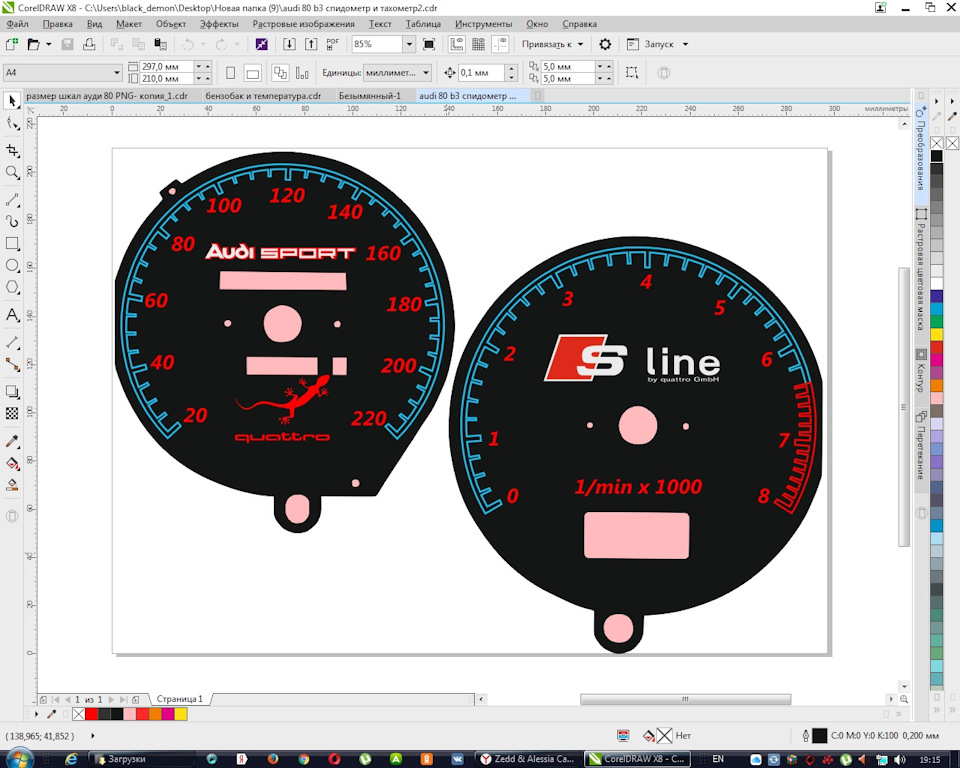Set page to portrait orientation
This screenshot has height=768, width=960.
[230, 73]
